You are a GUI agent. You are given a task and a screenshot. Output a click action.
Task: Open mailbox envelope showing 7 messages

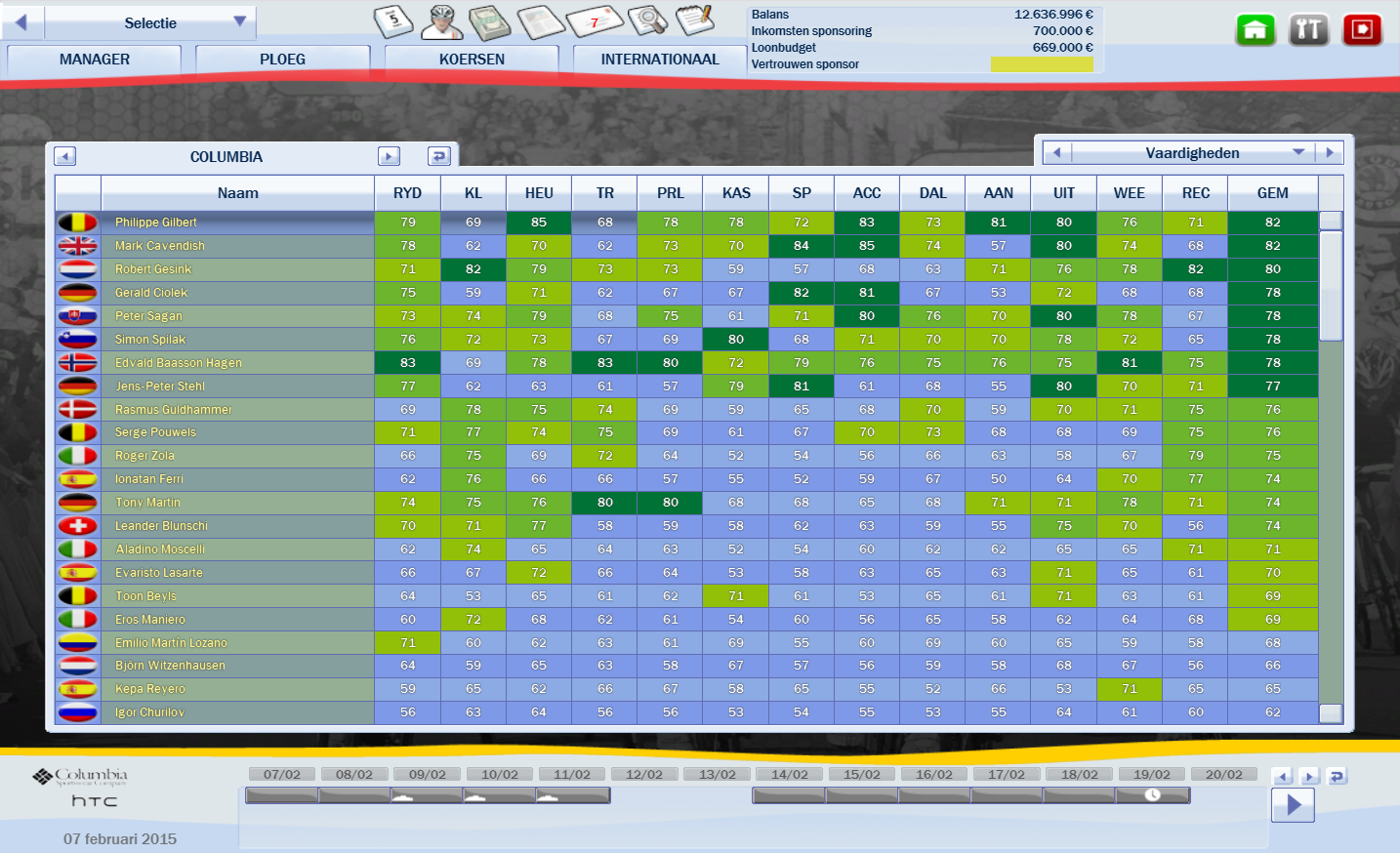(595, 20)
